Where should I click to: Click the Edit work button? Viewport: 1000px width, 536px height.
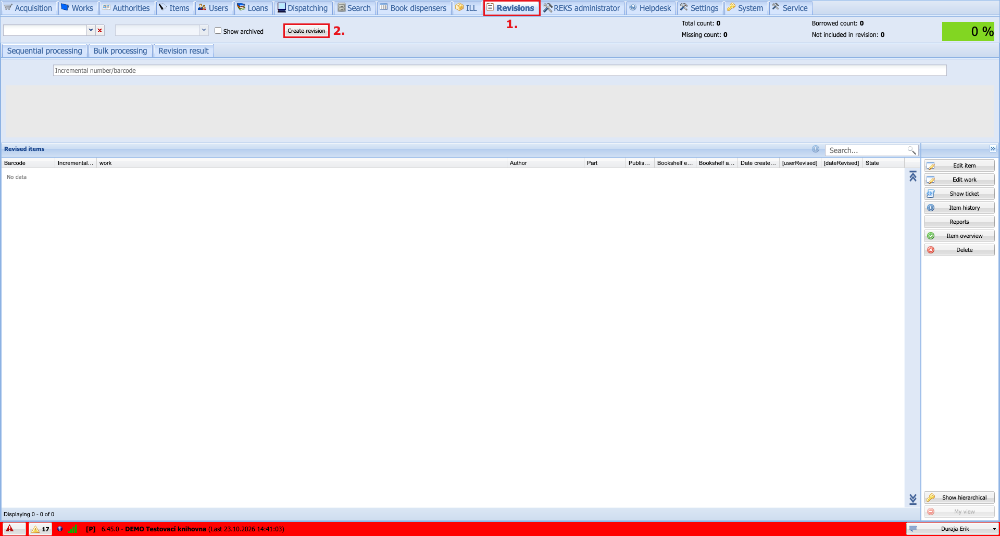[x=959, y=180]
